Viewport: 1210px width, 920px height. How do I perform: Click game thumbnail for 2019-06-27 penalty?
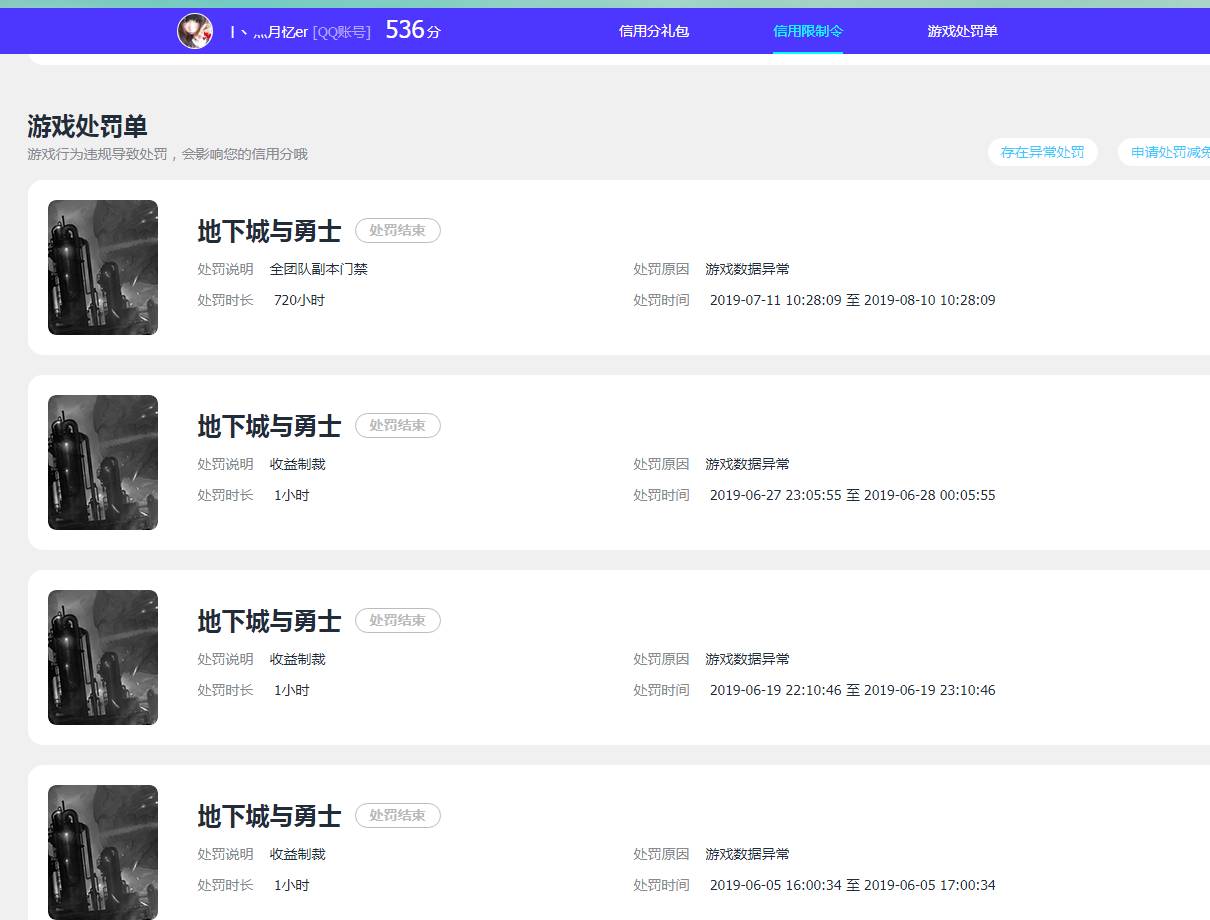click(x=103, y=462)
